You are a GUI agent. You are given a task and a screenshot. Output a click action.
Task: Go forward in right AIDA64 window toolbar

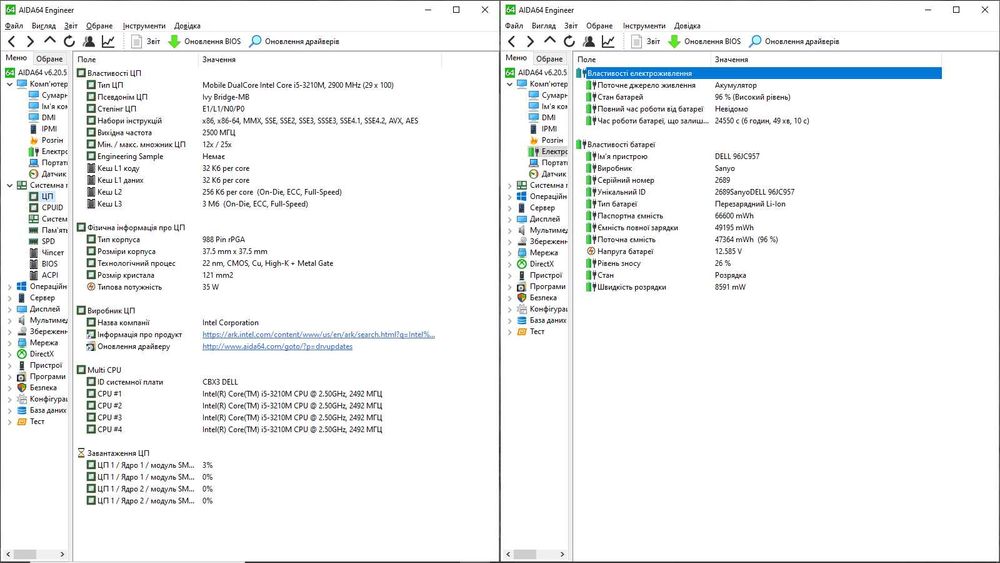coord(530,41)
